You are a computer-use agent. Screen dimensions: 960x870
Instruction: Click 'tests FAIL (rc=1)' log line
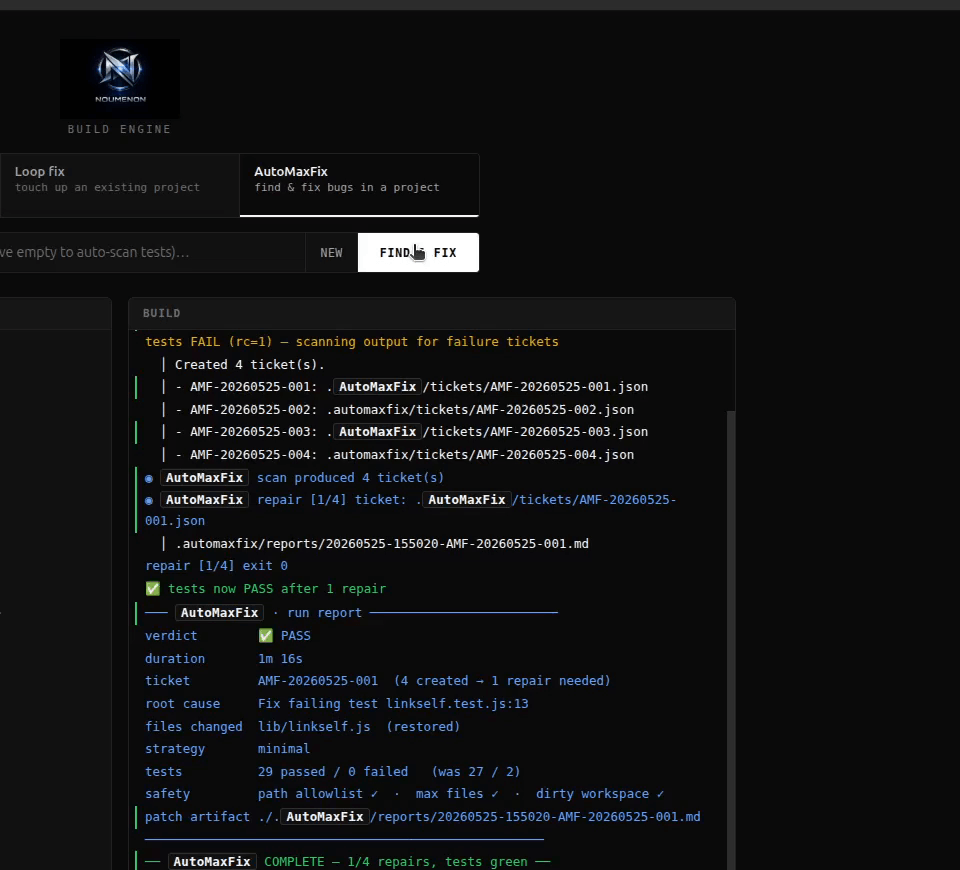(351, 342)
